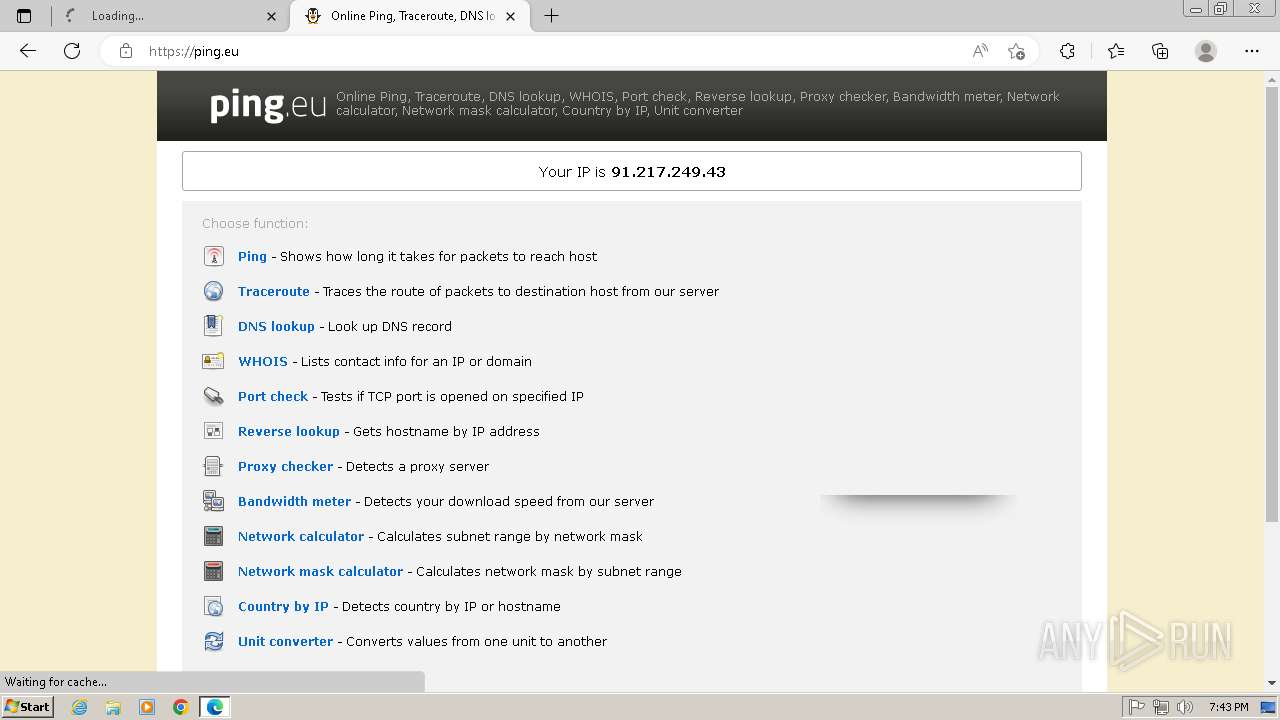Open the tab actions menu
This screenshot has height=720, width=1280.
pyautogui.click(x=24, y=16)
